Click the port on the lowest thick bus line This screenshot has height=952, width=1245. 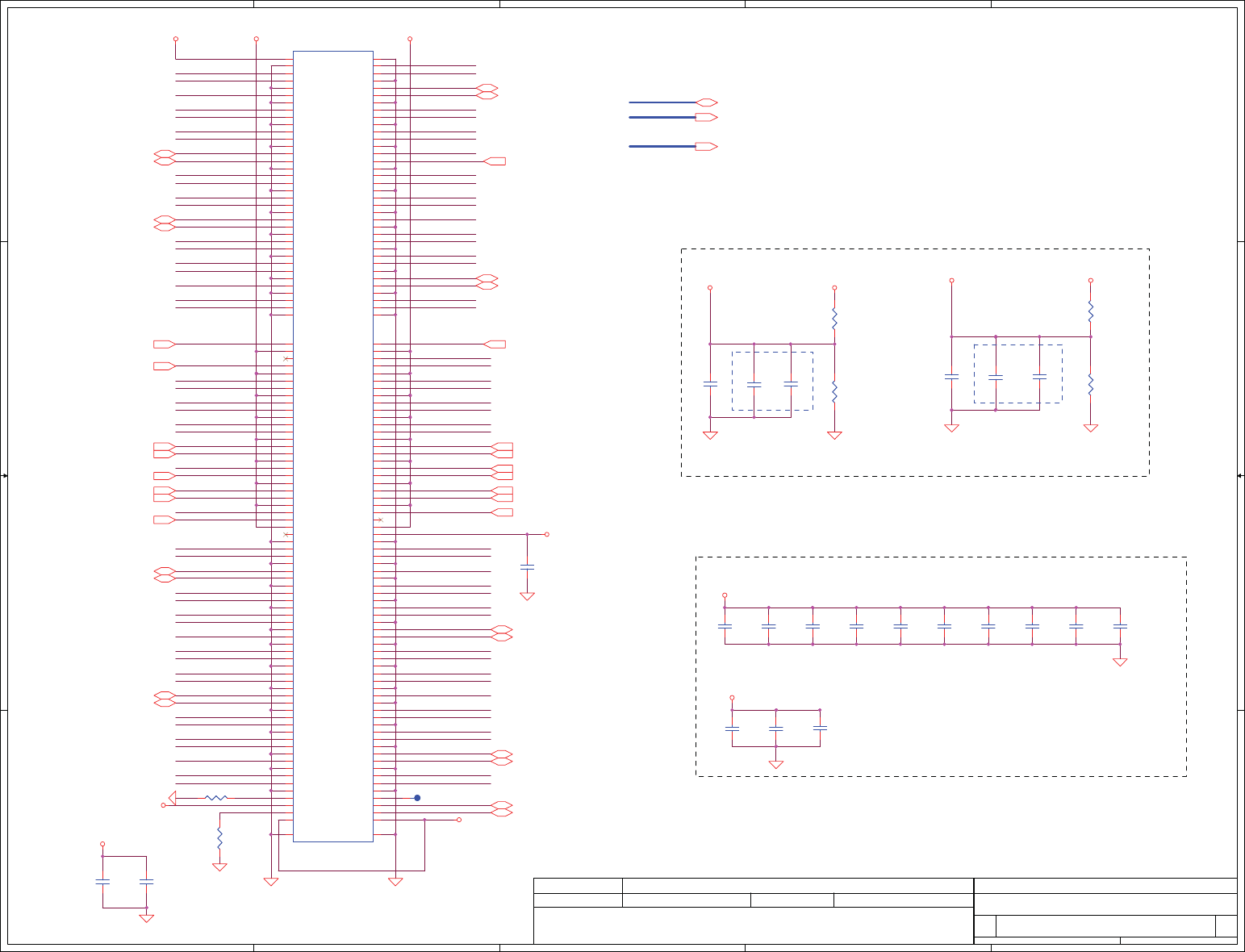point(706,147)
